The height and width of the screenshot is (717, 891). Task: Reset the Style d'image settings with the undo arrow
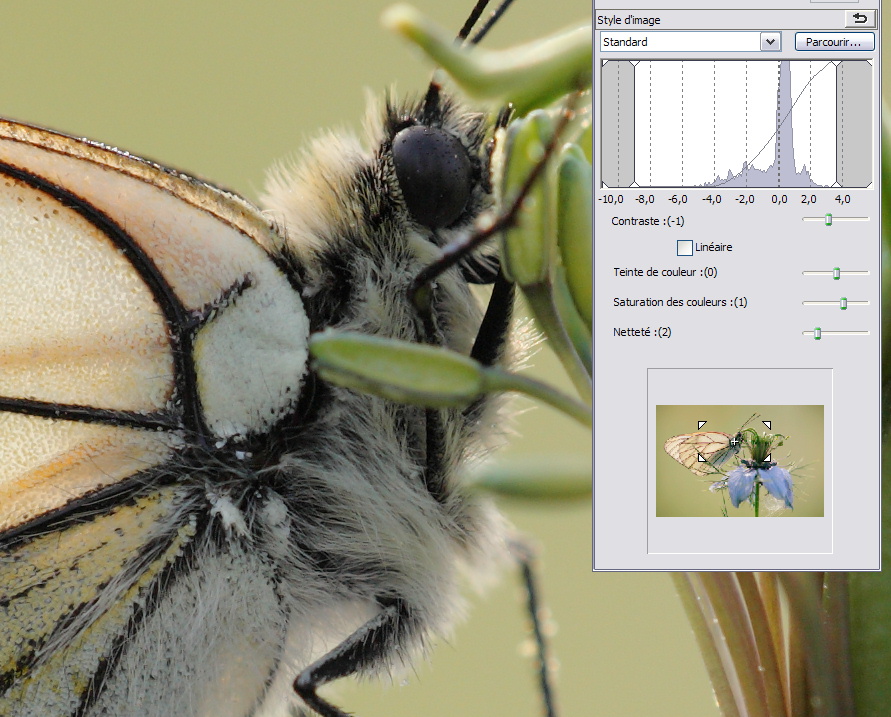[860, 19]
